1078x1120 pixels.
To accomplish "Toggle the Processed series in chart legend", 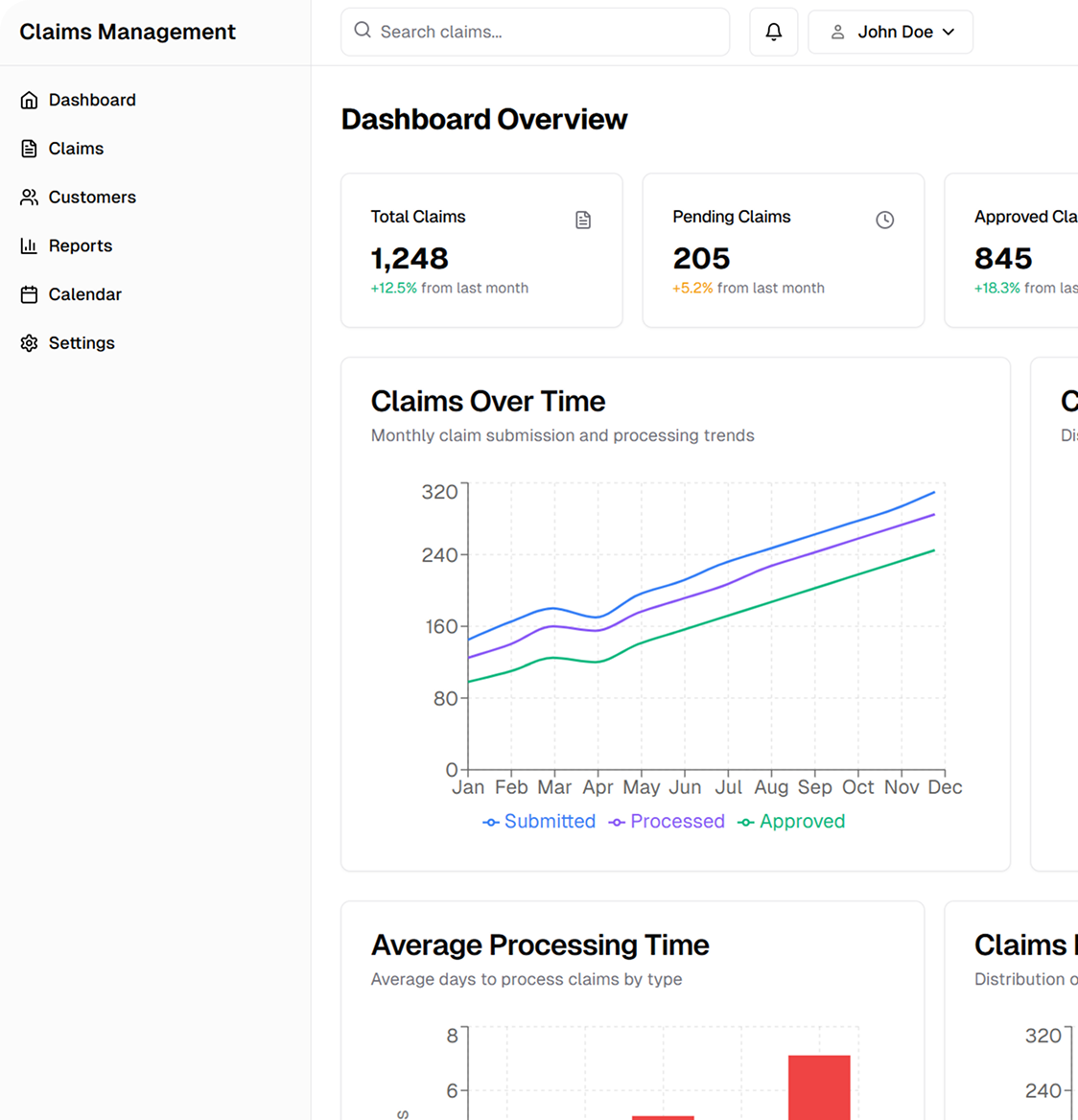I will [667, 822].
